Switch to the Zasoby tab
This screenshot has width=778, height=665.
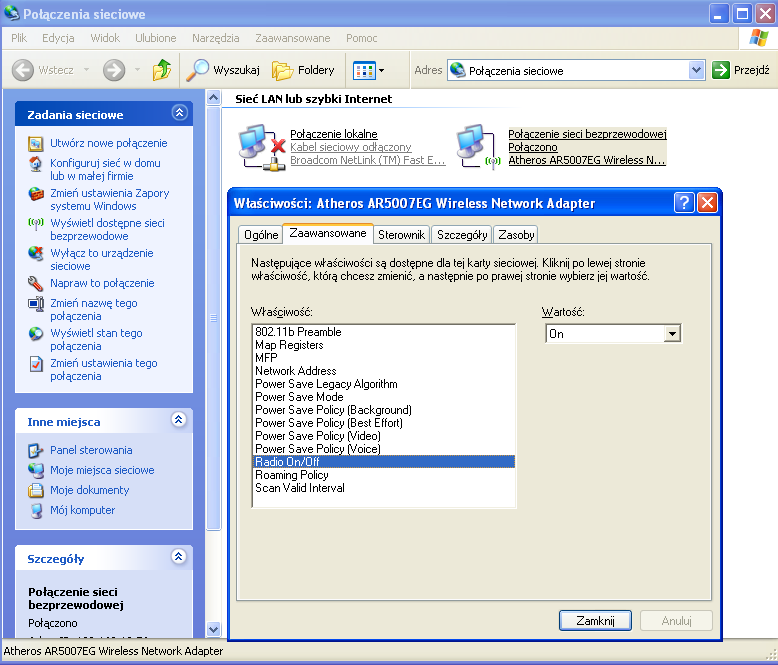[516, 235]
